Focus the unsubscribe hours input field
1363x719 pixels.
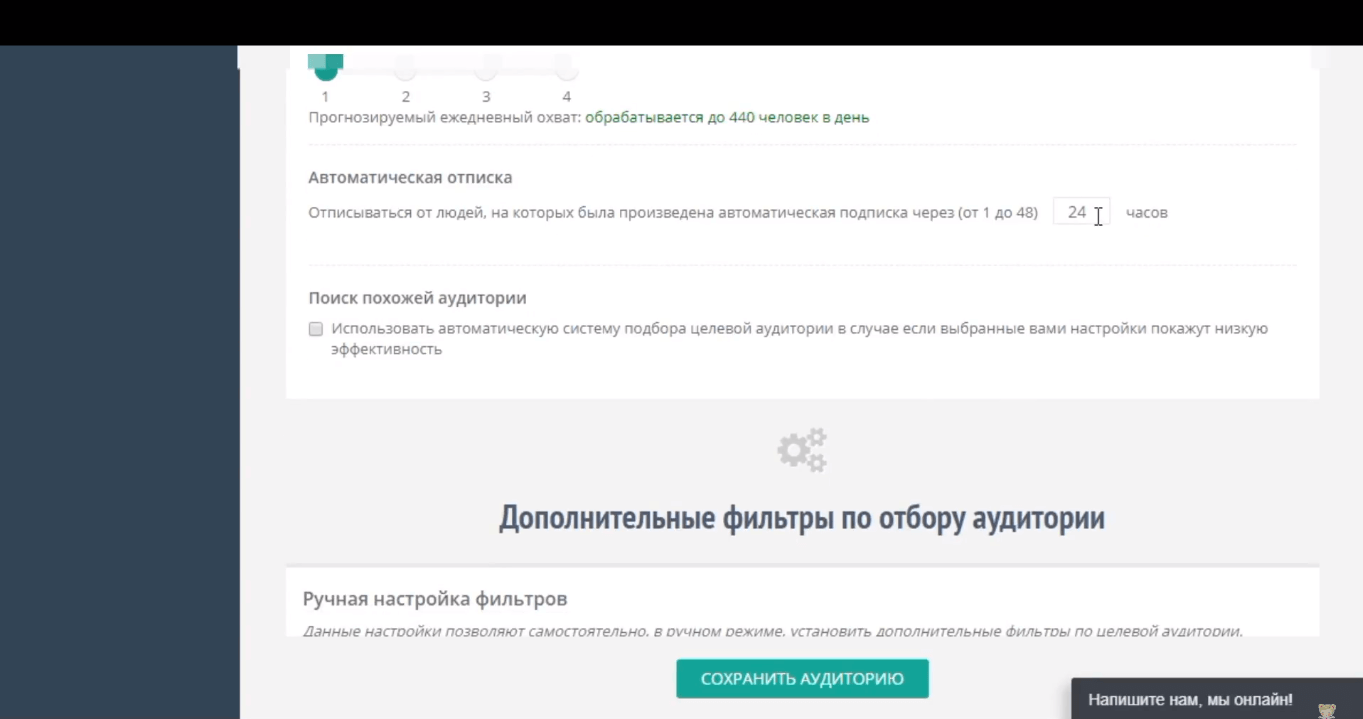tap(1076, 212)
